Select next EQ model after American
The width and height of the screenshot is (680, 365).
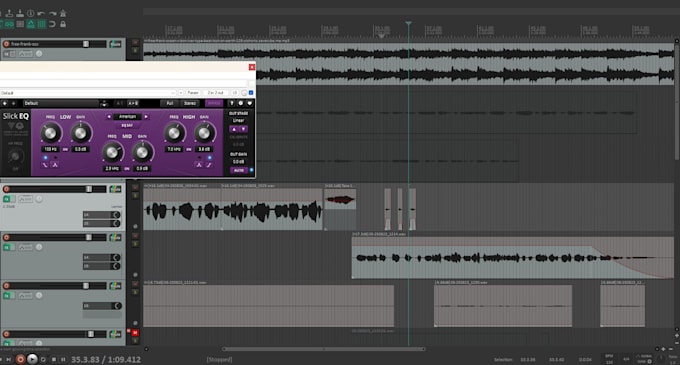146,117
